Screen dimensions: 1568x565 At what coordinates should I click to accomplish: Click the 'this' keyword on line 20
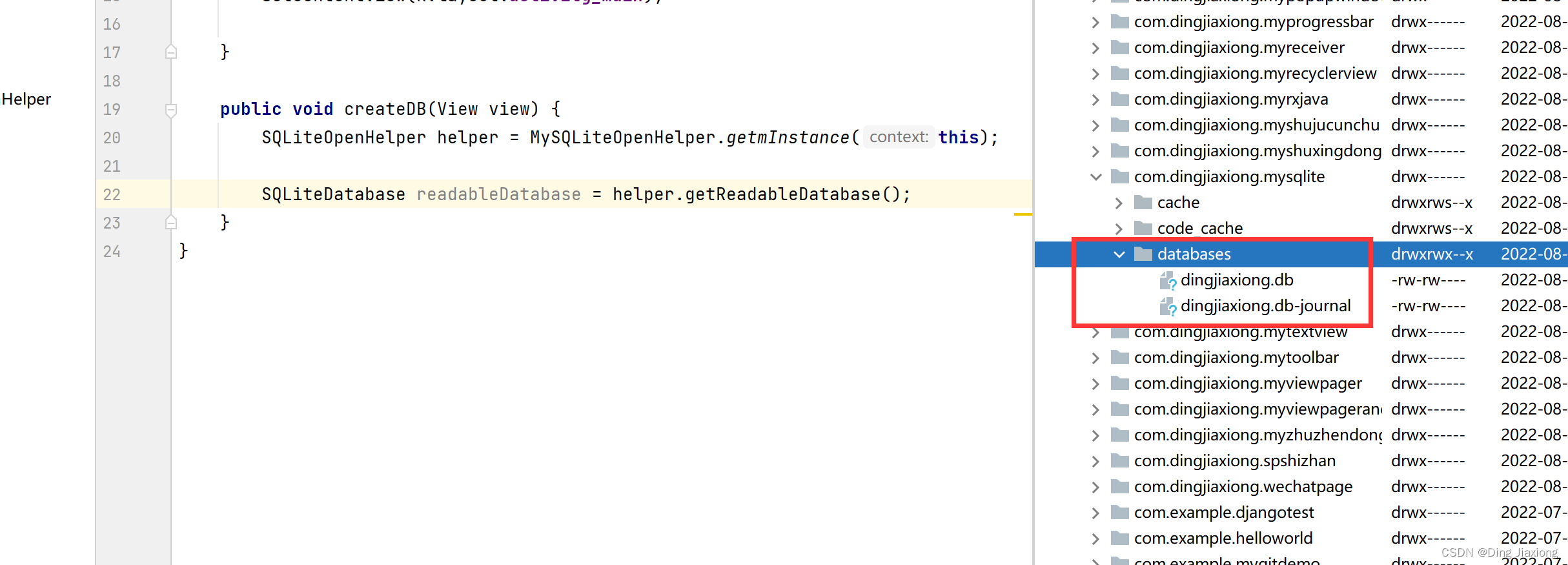pos(959,138)
